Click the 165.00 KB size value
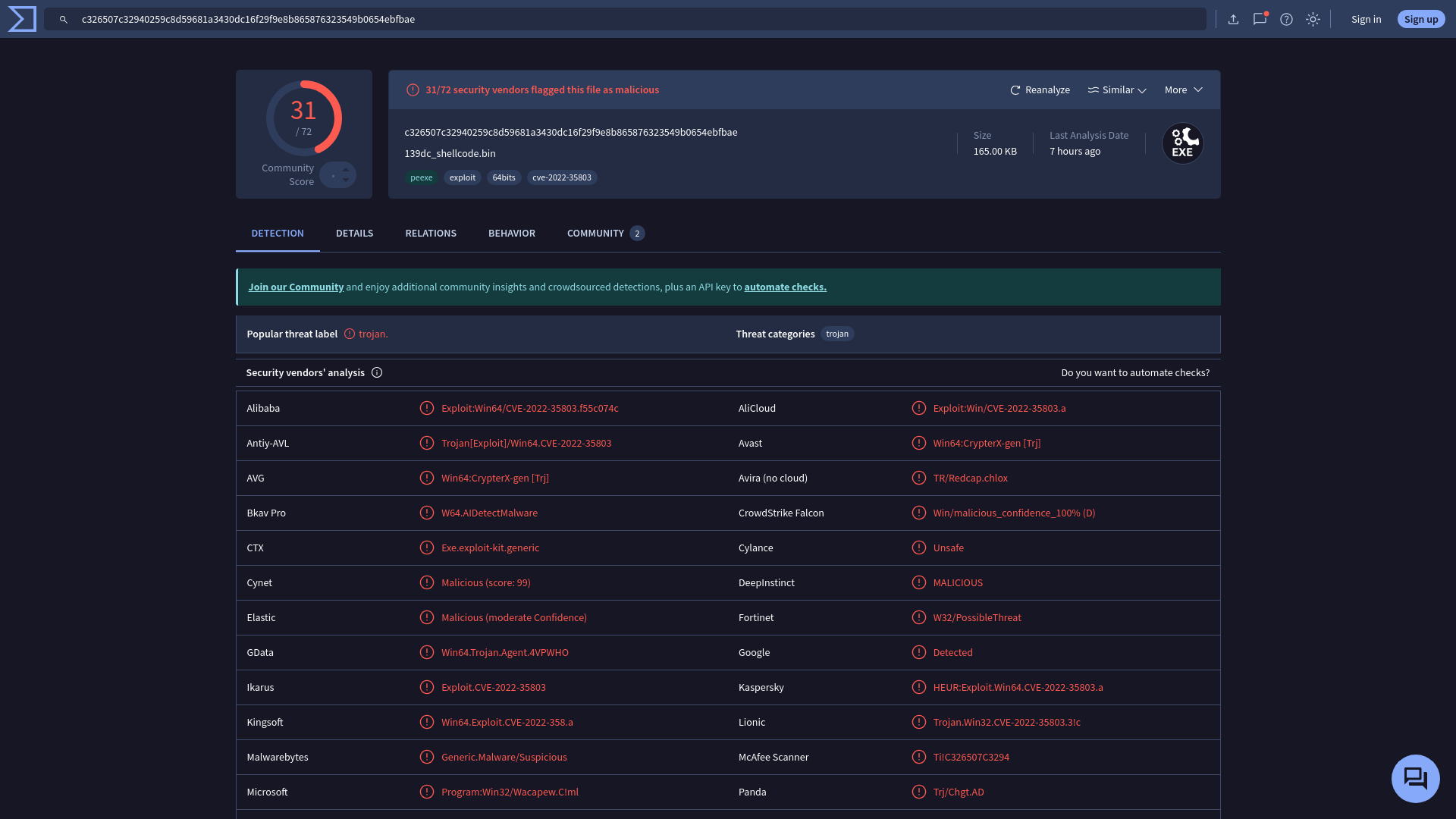 click(x=995, y=152)
